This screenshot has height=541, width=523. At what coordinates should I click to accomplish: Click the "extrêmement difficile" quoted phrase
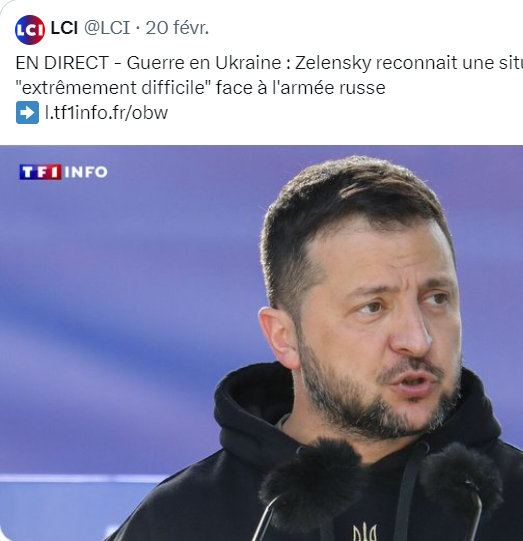point(113,88)
